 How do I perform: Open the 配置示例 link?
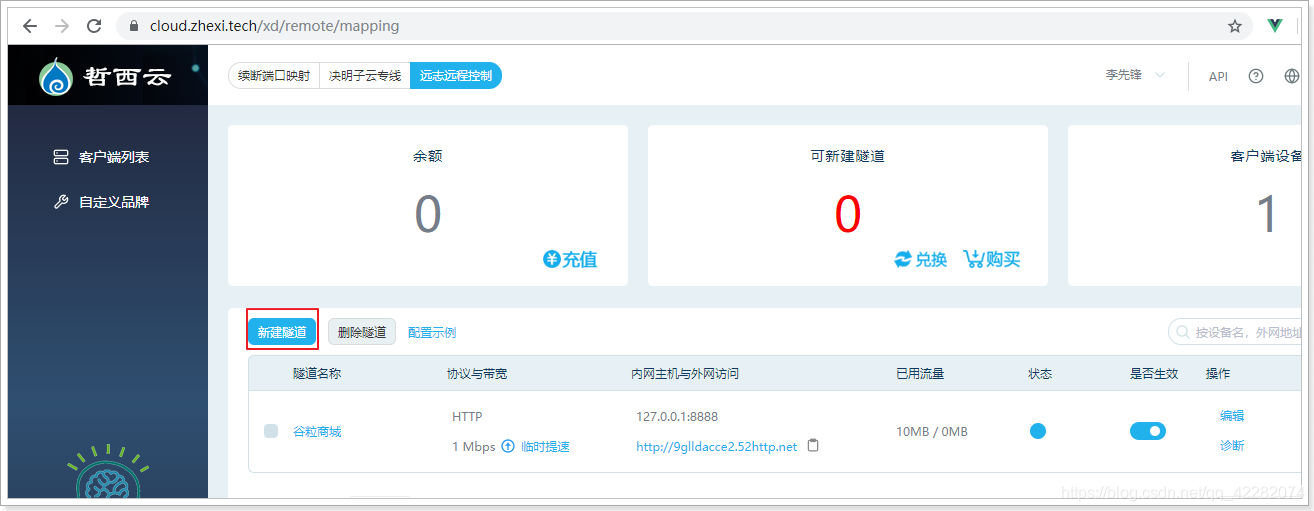(x=432, y=332)
